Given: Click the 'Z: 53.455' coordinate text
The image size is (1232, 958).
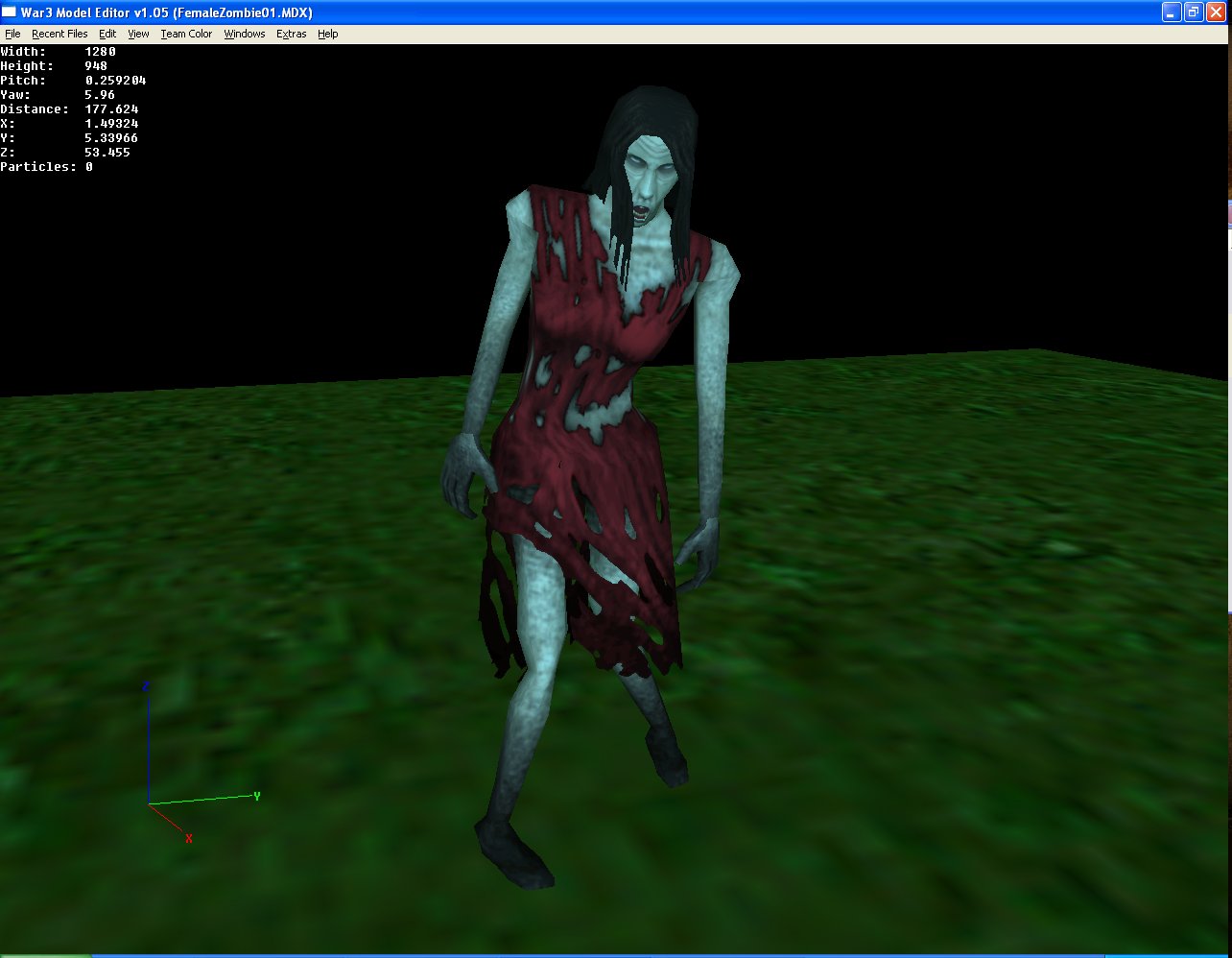Looking at the screenshot, I should tap(65, 152).
